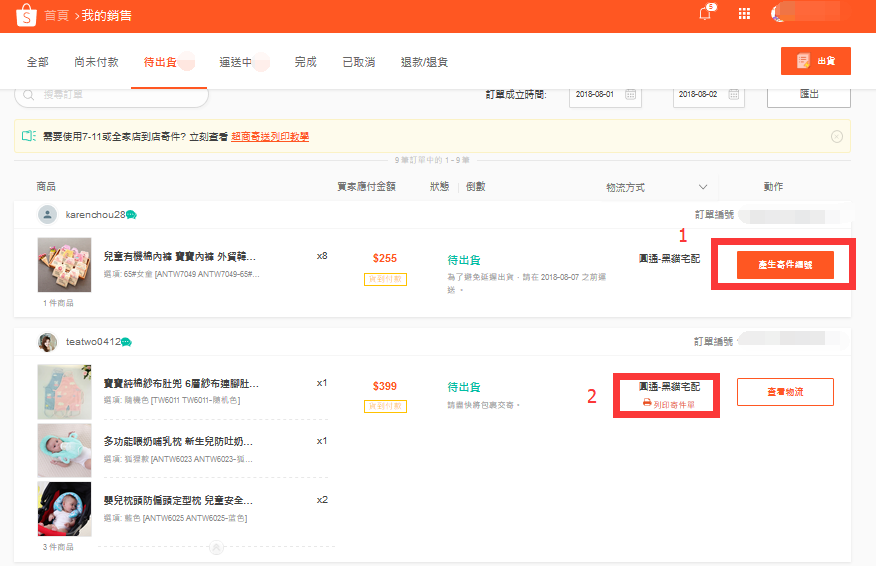Image resolution: width=876 pixels, height=566 pixels.
Task: Expand the 物流方式 filter dropdown
Action: (703, 187)
